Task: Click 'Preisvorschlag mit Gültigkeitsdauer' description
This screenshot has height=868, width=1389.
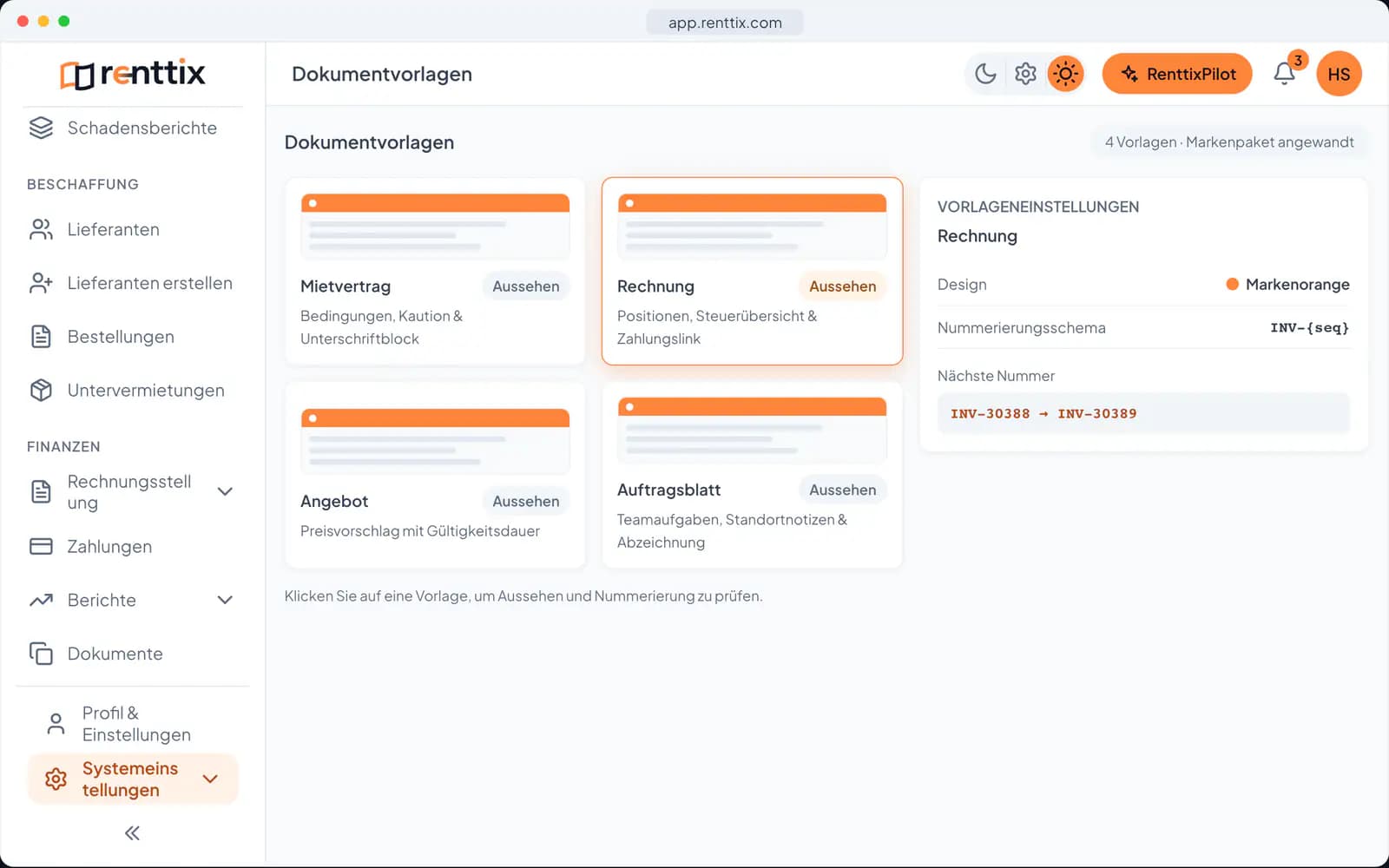Action: click(x=420, y=531)
